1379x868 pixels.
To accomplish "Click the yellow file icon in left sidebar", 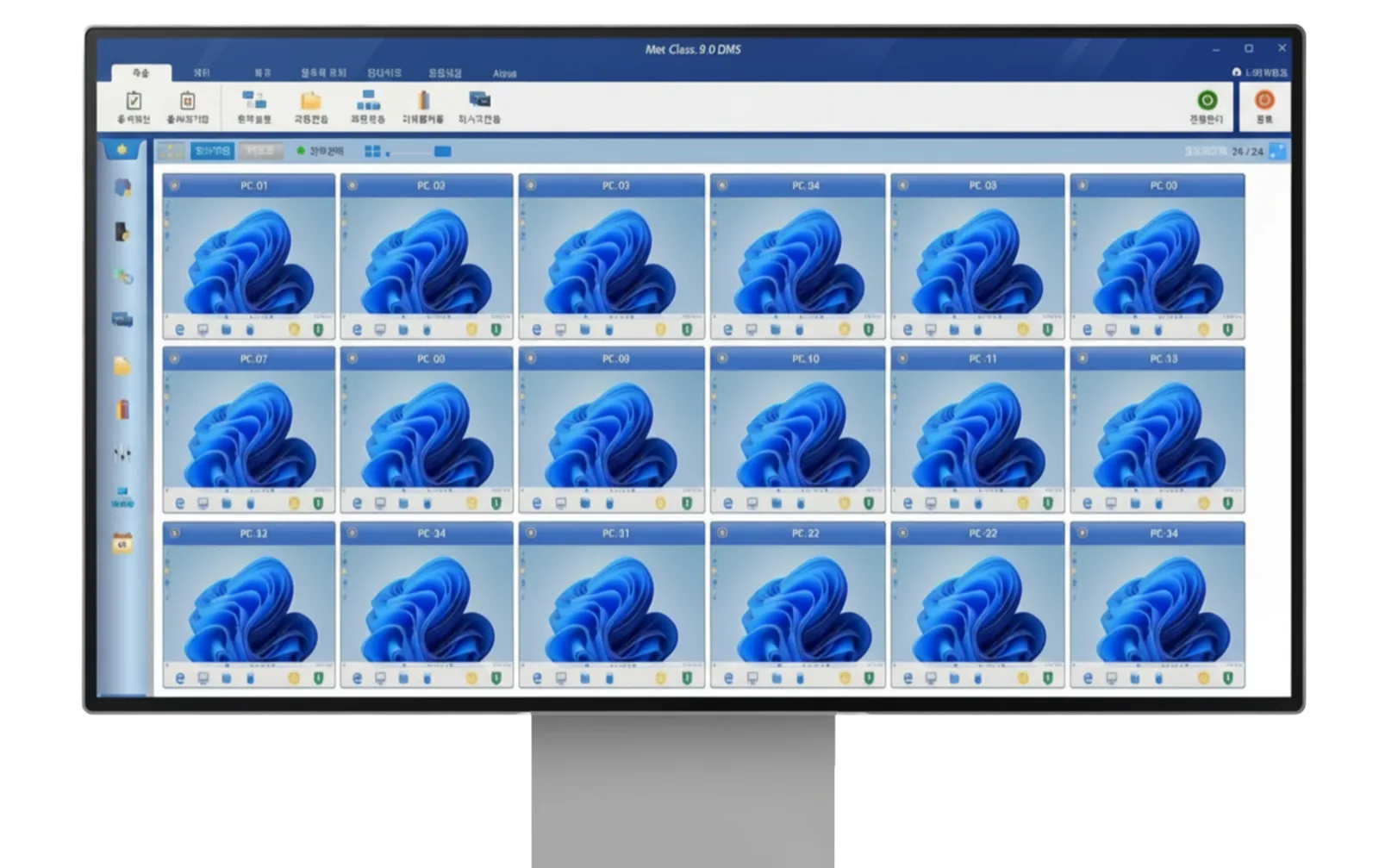I will tap(122, 366).
